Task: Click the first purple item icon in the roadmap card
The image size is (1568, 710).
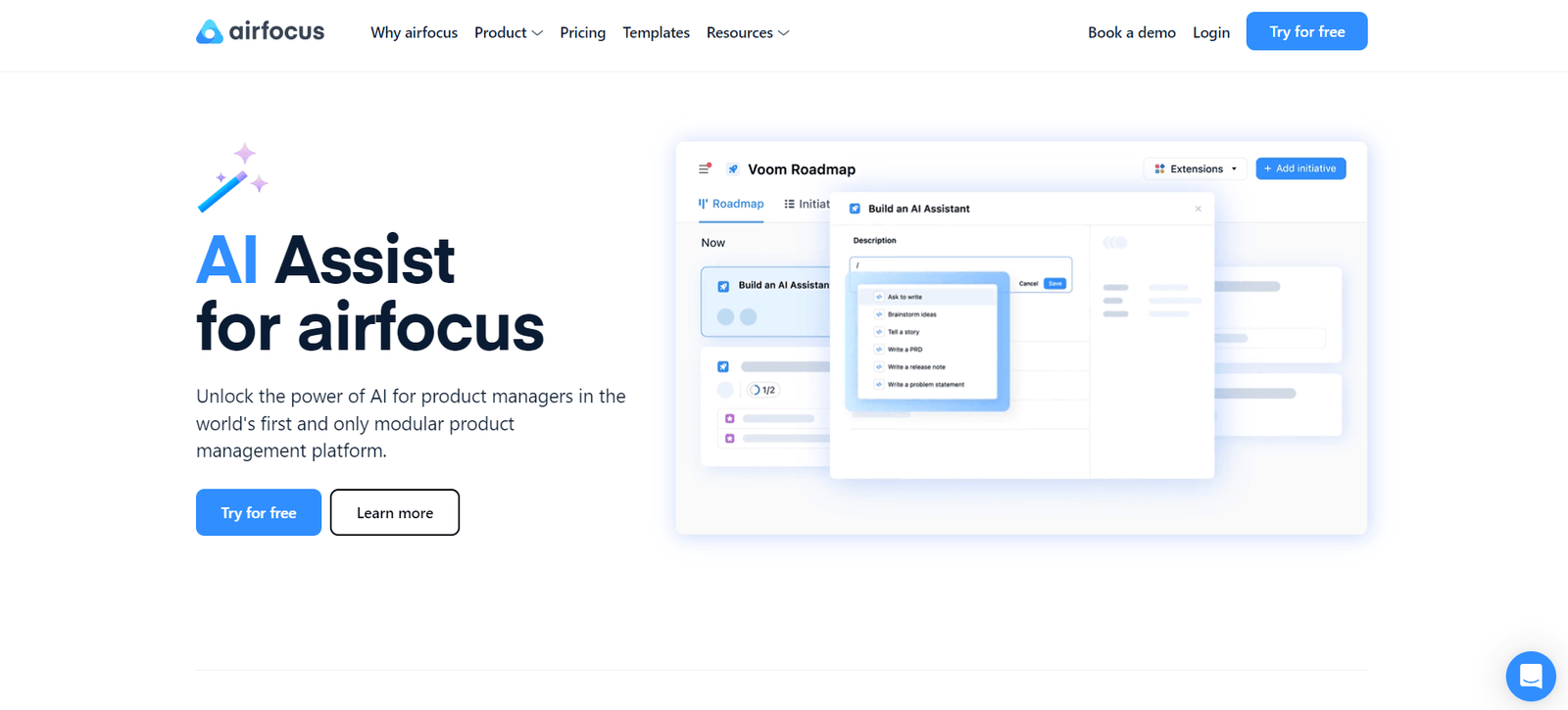Action: coord(729,418)
